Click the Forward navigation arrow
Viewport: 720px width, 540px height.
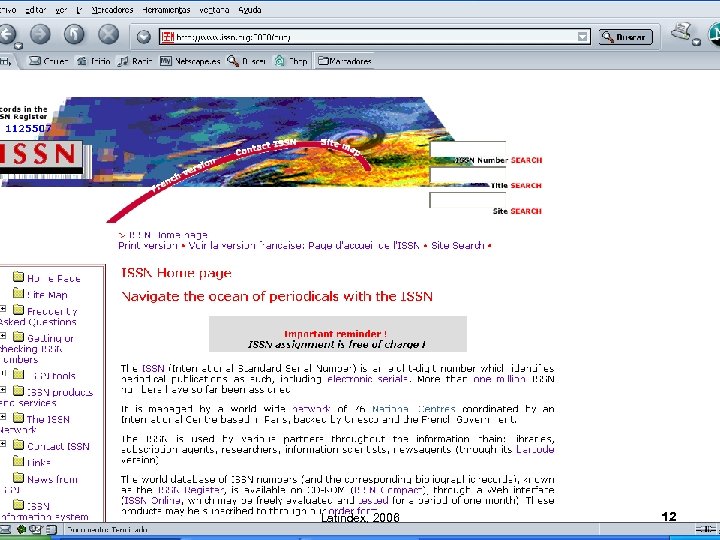(x=40, y=34)
